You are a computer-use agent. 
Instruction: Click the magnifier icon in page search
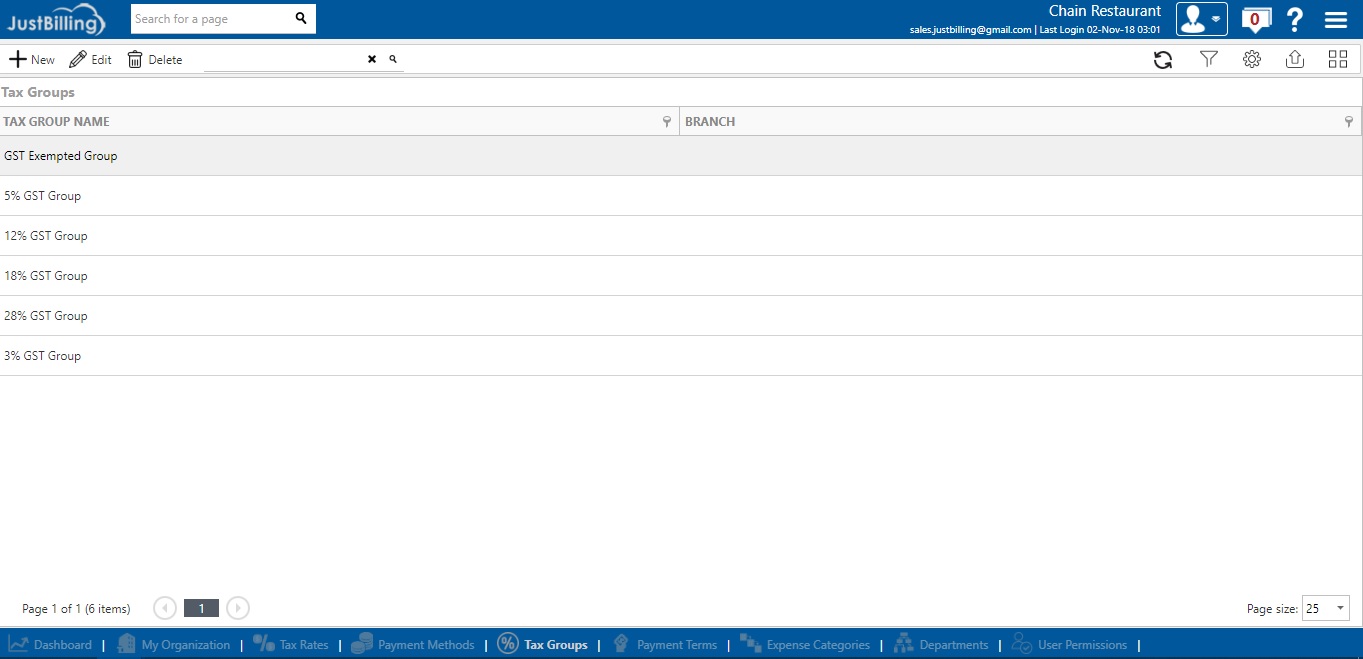pyautogui.click(x=301, y=18)
